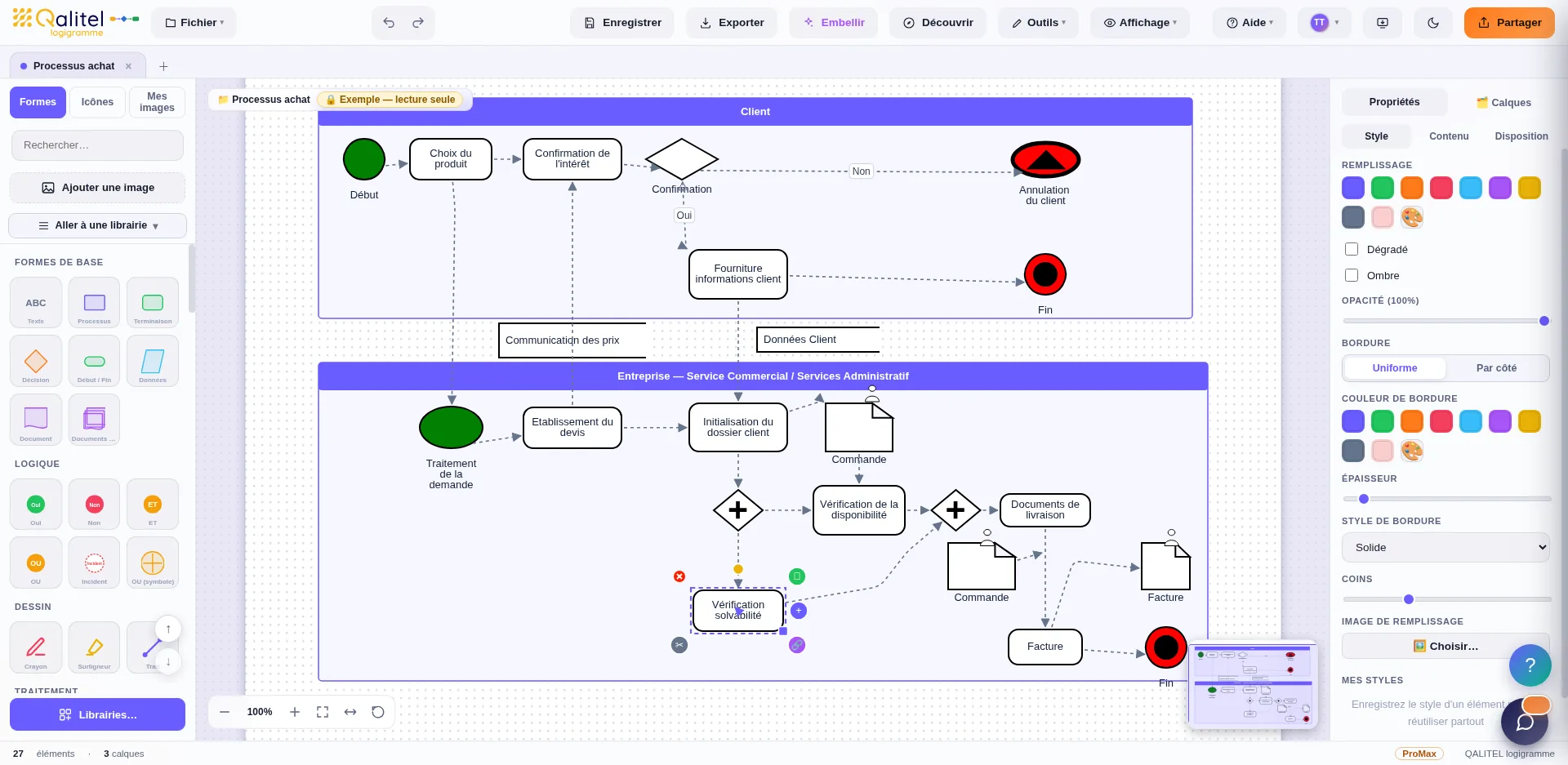Viewport: 1568px width, 765px height.
Task: Adjust the Opacité slider handle
Action: click(1544, 321)
